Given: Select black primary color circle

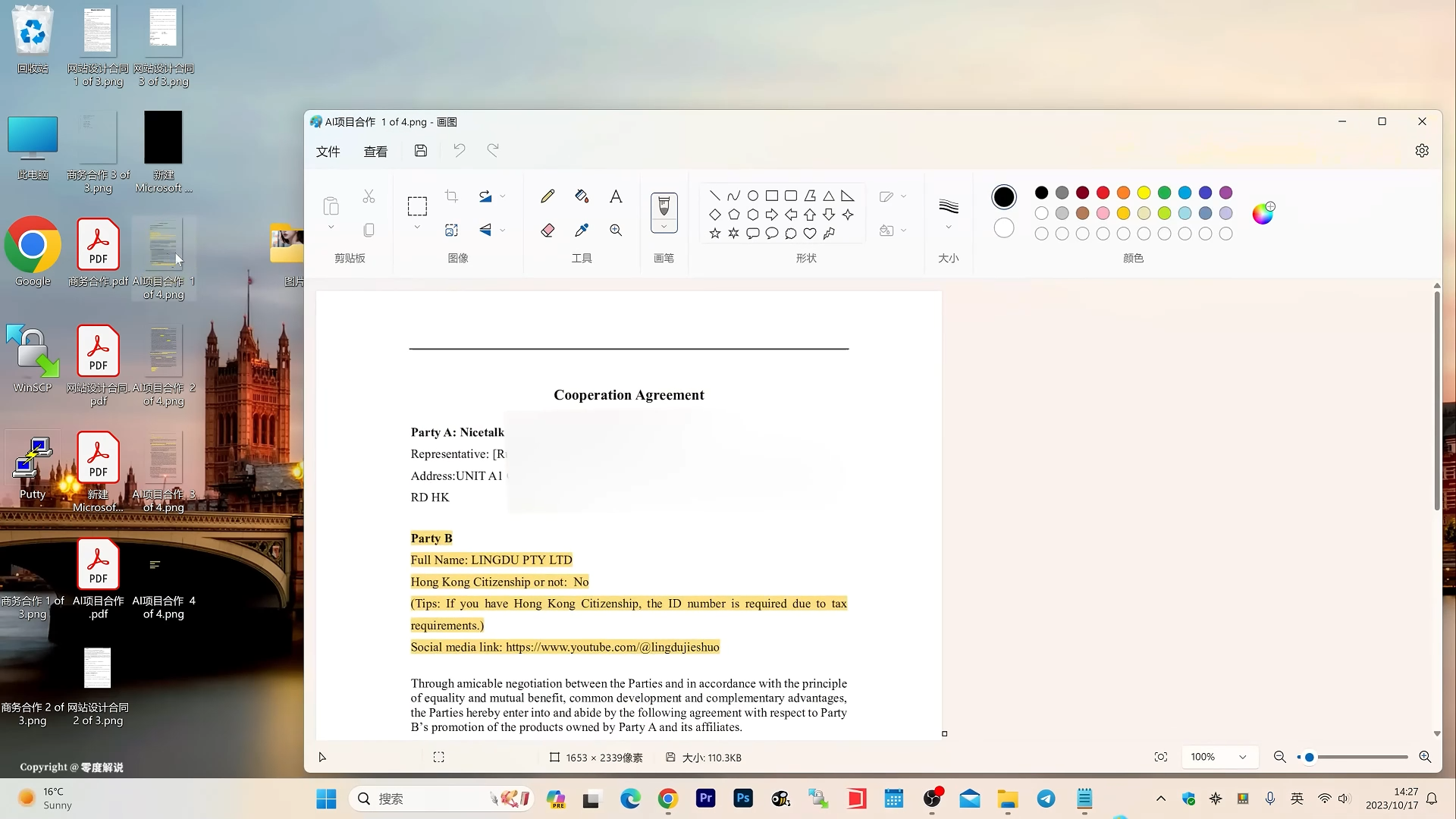Looking at the screenshot, I should click(1003, 197).
